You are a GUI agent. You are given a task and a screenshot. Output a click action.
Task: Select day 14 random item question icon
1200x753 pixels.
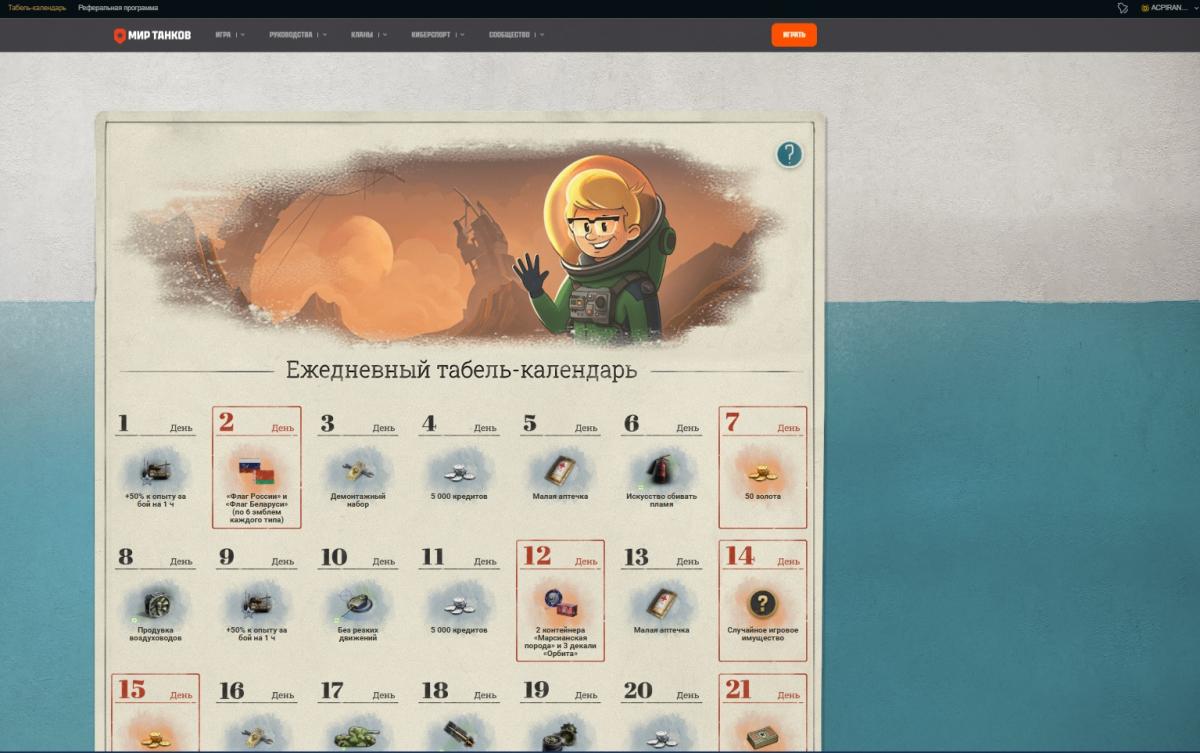pos(762,603)
